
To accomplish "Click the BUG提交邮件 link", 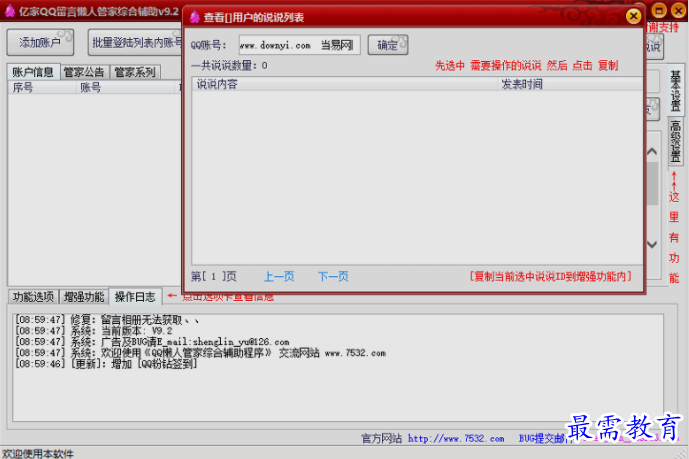I will click(544, 438).
